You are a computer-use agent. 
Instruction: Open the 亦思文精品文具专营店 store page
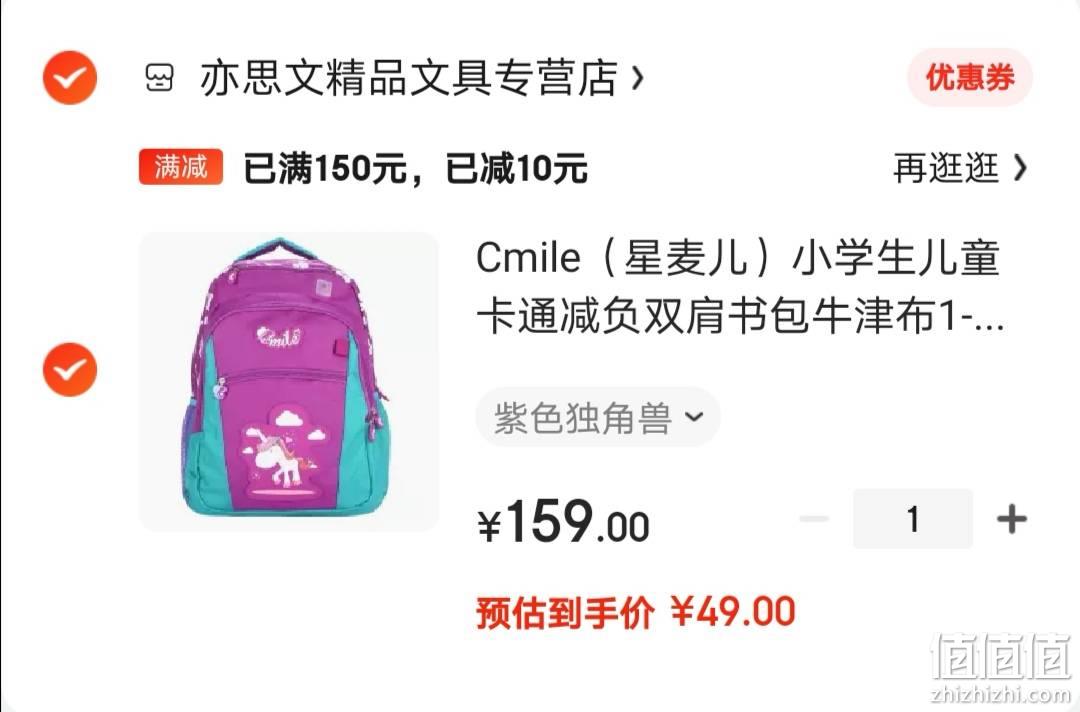[409, 78]
